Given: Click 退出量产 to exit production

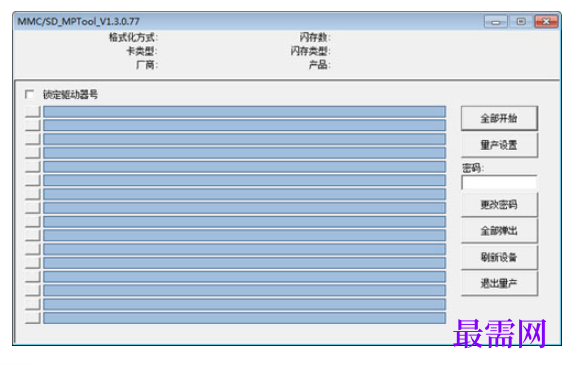Looking at the screenshot, I should tap(499, 284).
